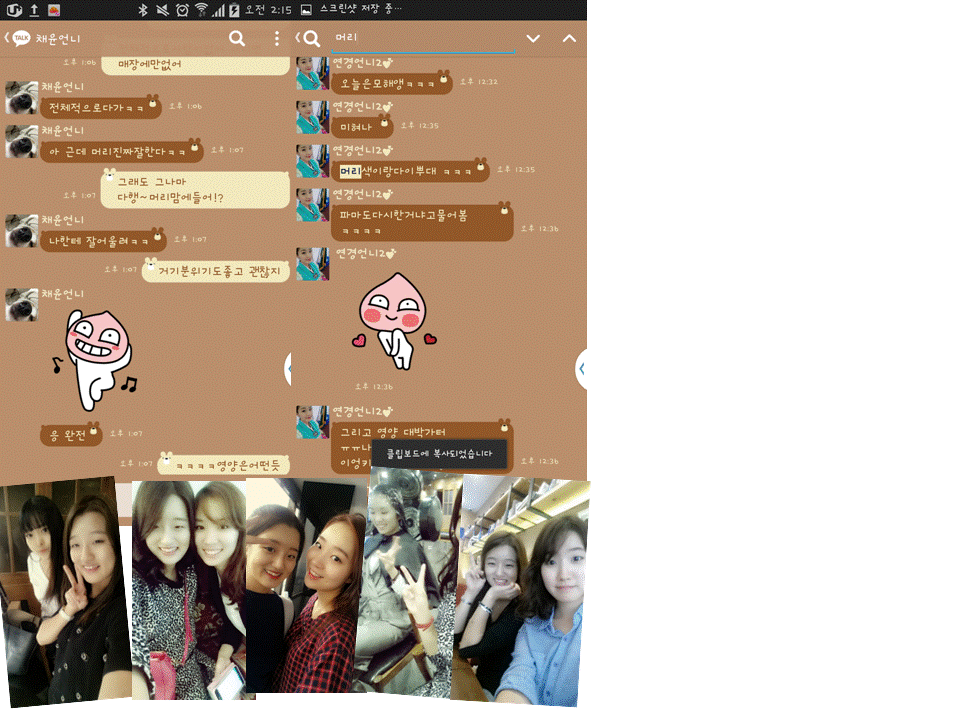
Task: Tap the peach emoticon with red hearts
Action: (394, 319)
